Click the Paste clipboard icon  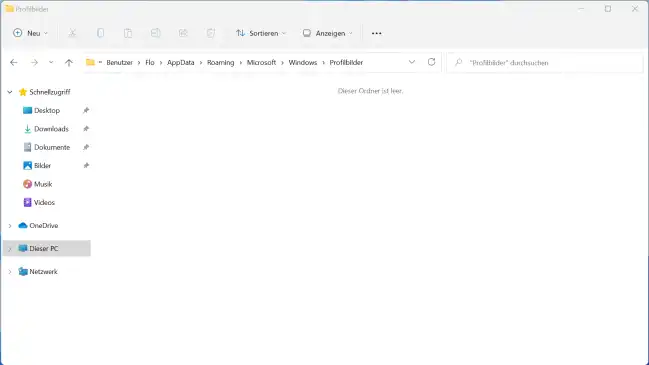tap(128, 33)
